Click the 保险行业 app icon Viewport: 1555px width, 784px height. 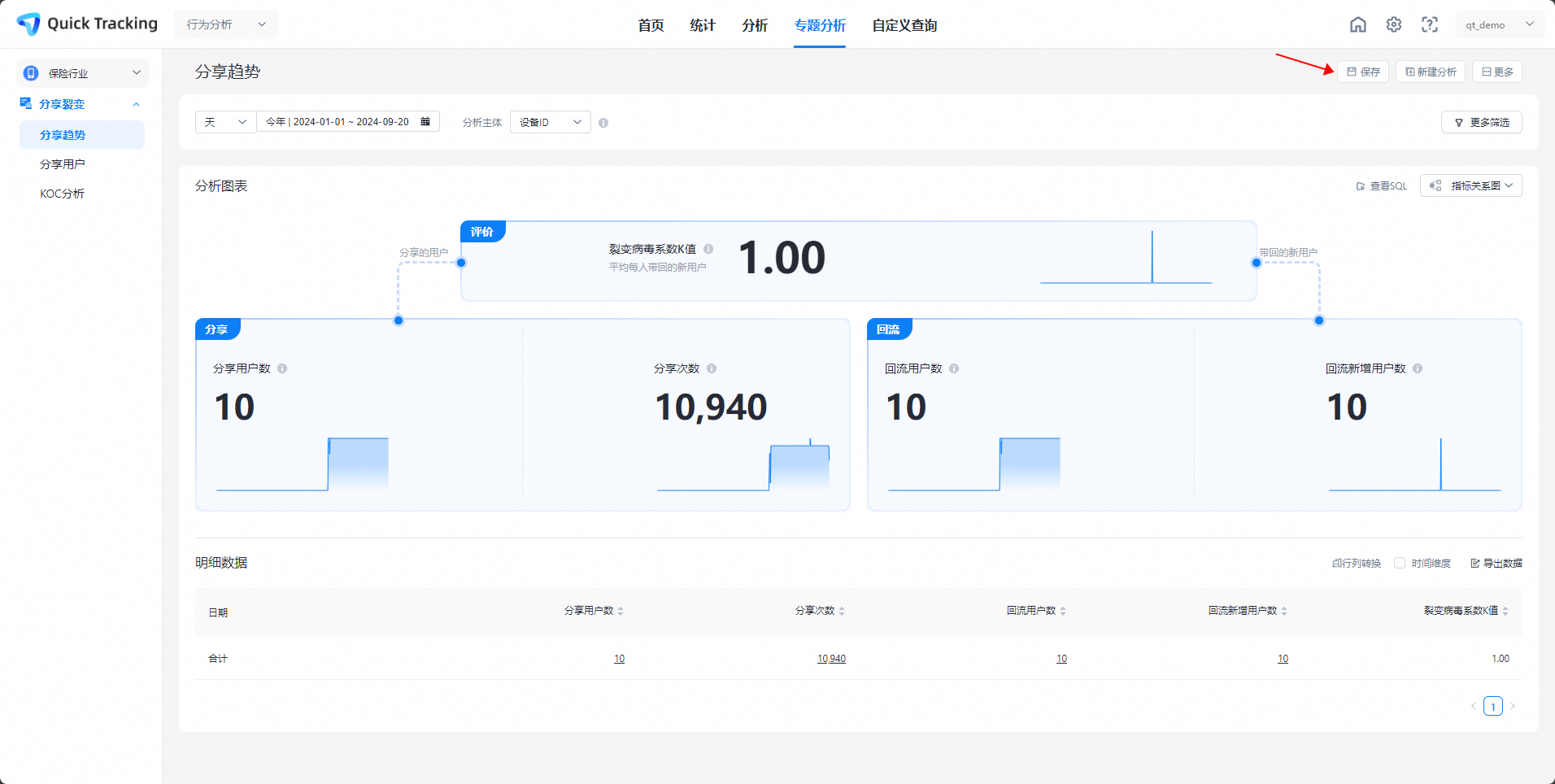point(31,73)
